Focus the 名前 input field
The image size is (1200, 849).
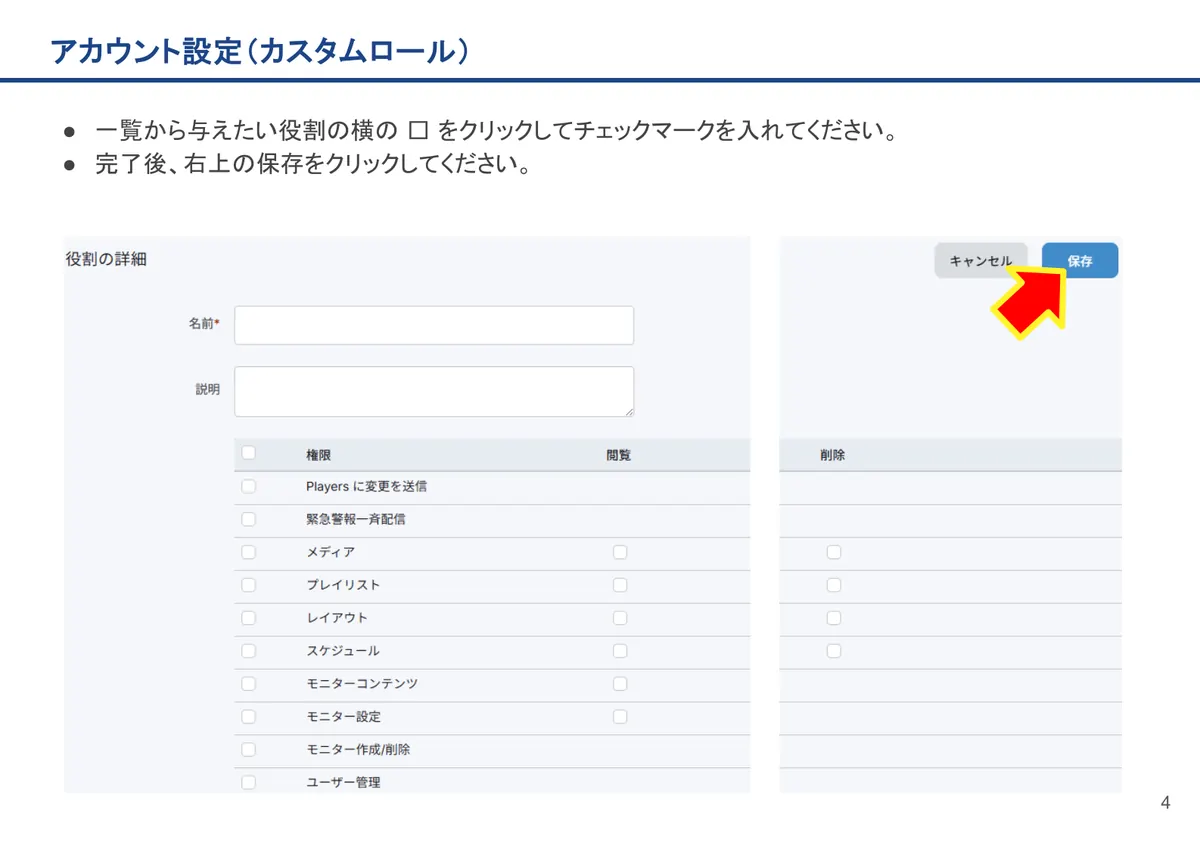pyautogui.click(x=434, y=325)
